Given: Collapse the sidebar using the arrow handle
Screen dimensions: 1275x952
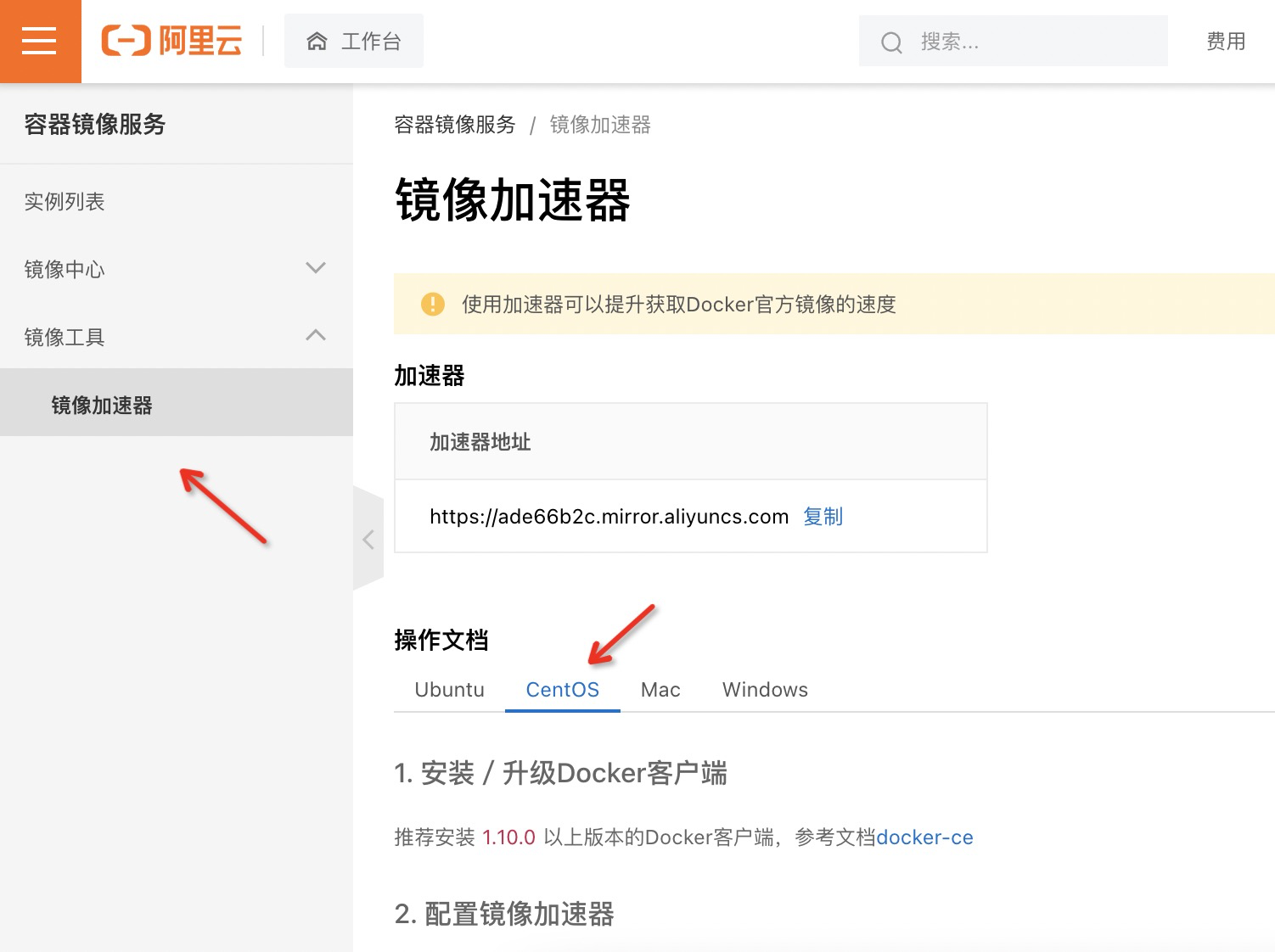Looking at the screenshot, I should pos(368,539).
